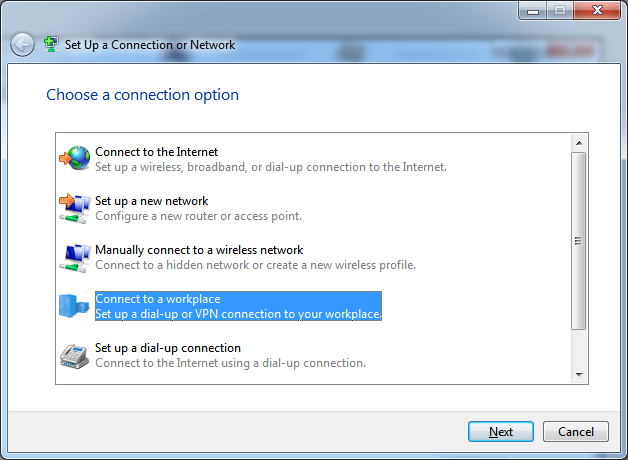628x460 pixels.
Task: Click the globe icon for Connect to the Internet
Action: click(x=75, y=158)
